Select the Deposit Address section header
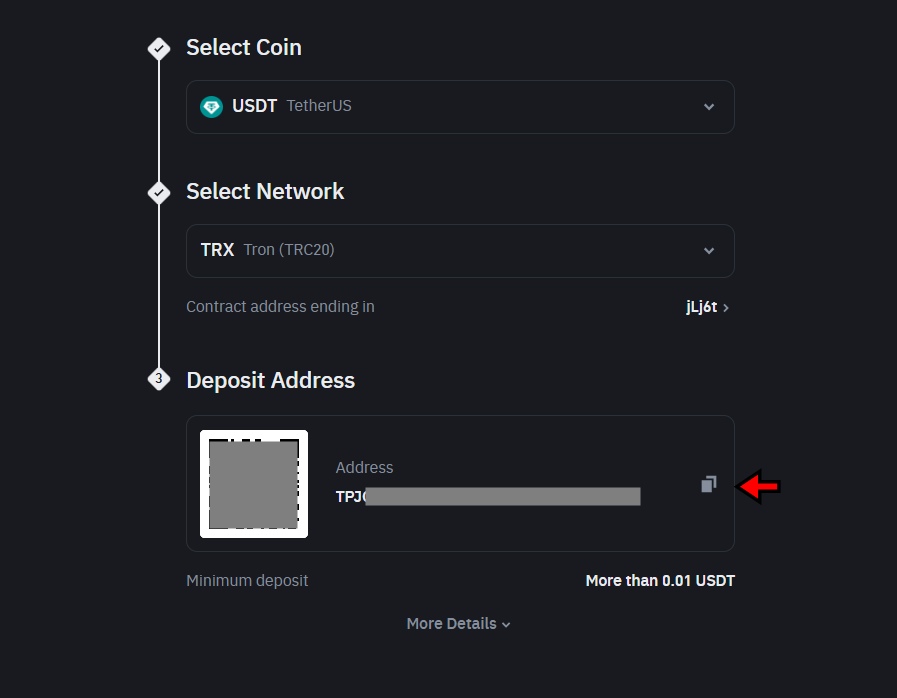The height and width of the screenshot is (698, 897). (x=270, y=380)
